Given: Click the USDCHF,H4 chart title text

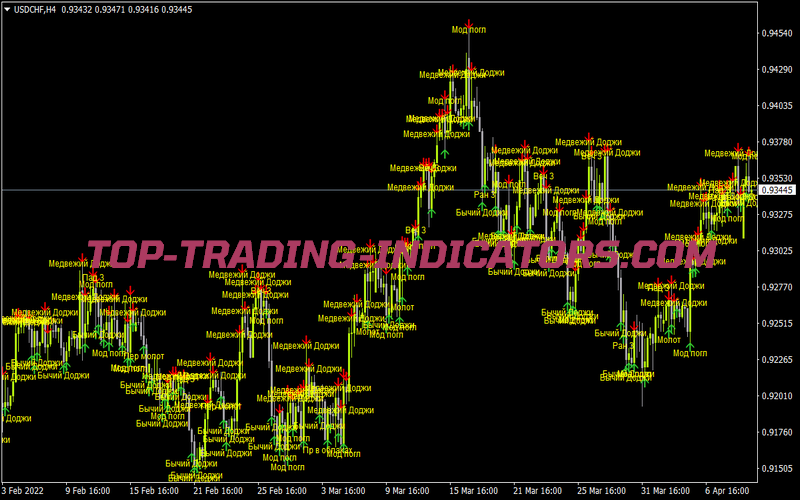Looking at the screenshot, I should coord(35,10).
